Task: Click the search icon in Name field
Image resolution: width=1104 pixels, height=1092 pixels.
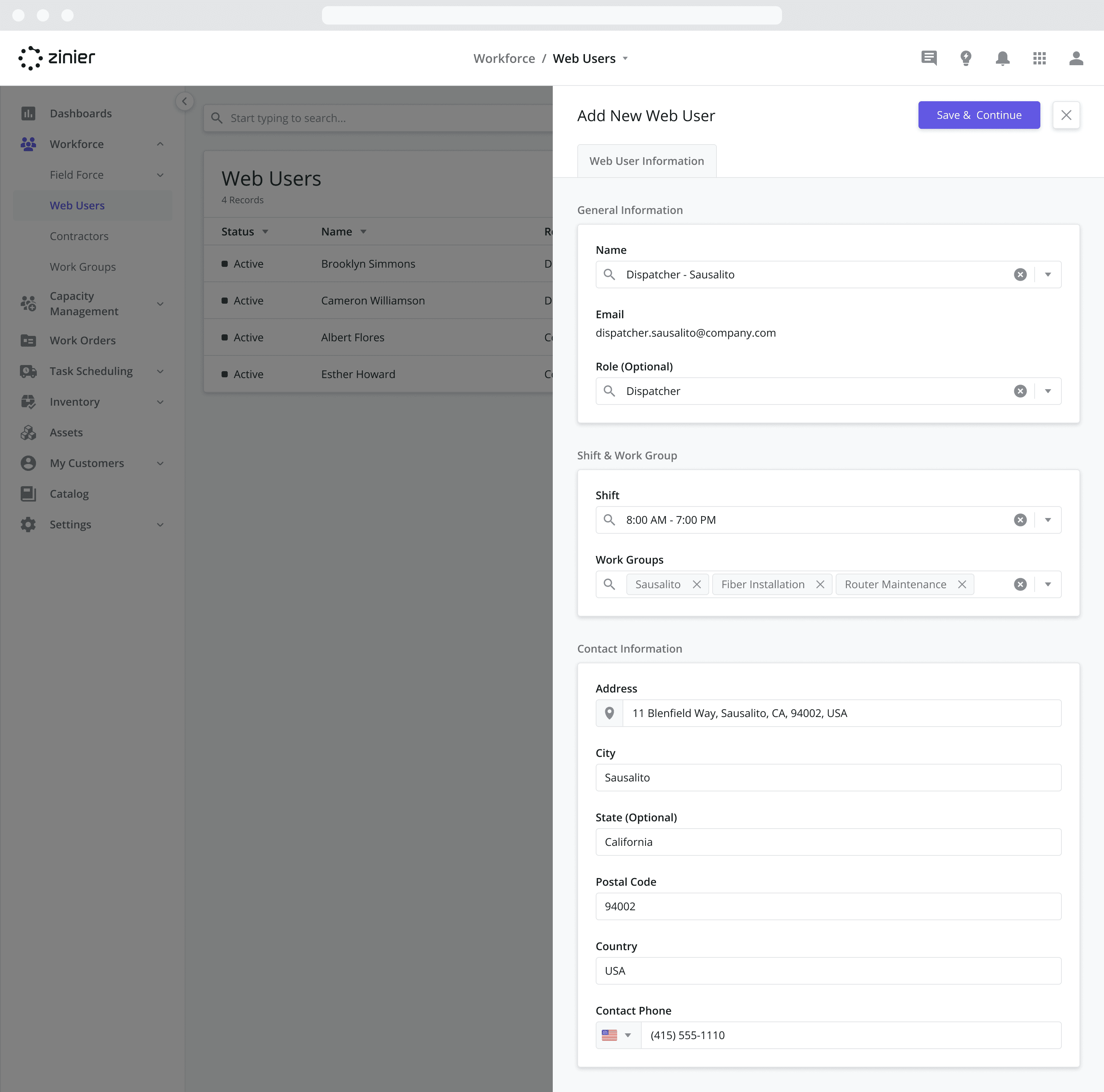Action: pos(609,274)
